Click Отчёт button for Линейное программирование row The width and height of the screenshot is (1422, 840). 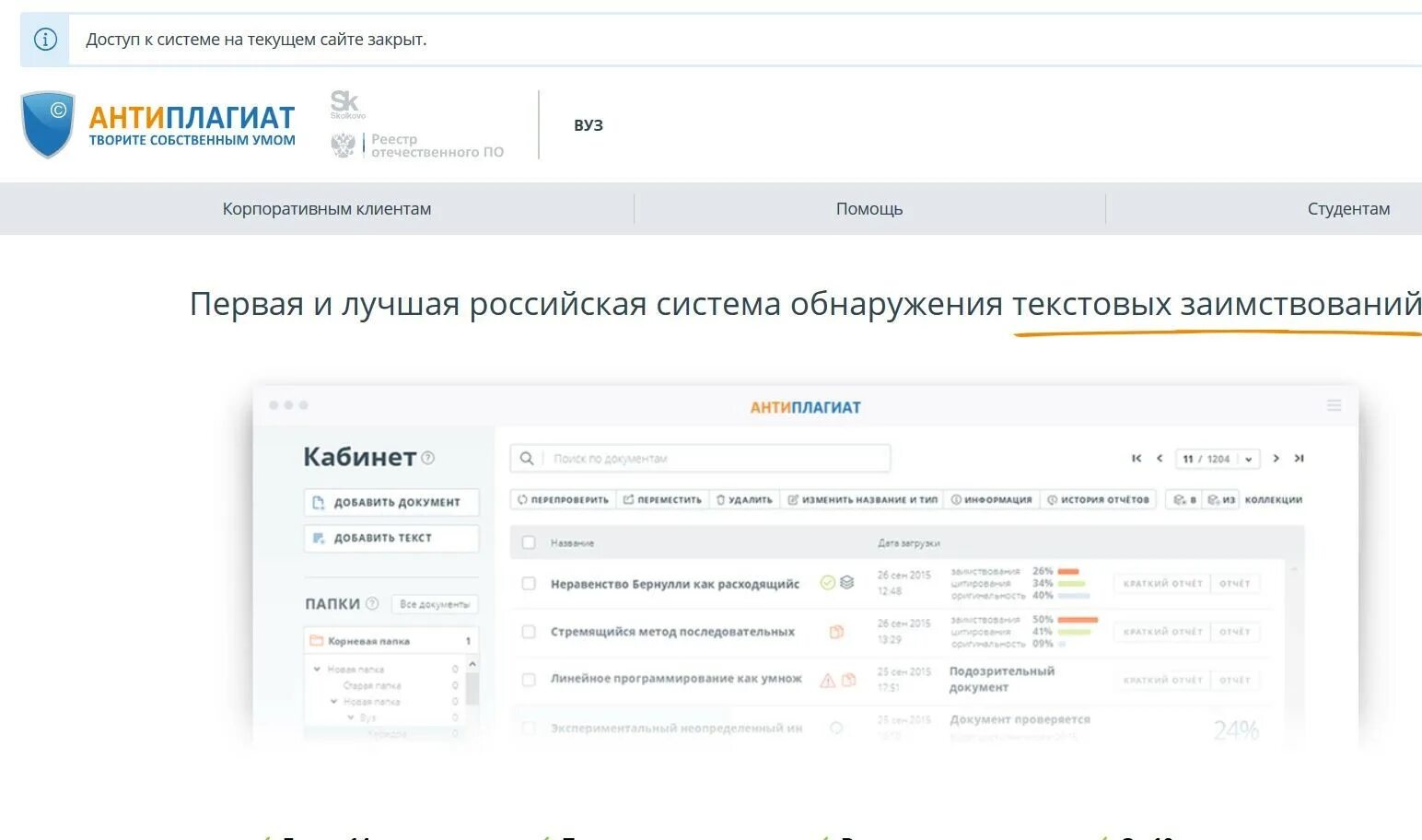1235,680
